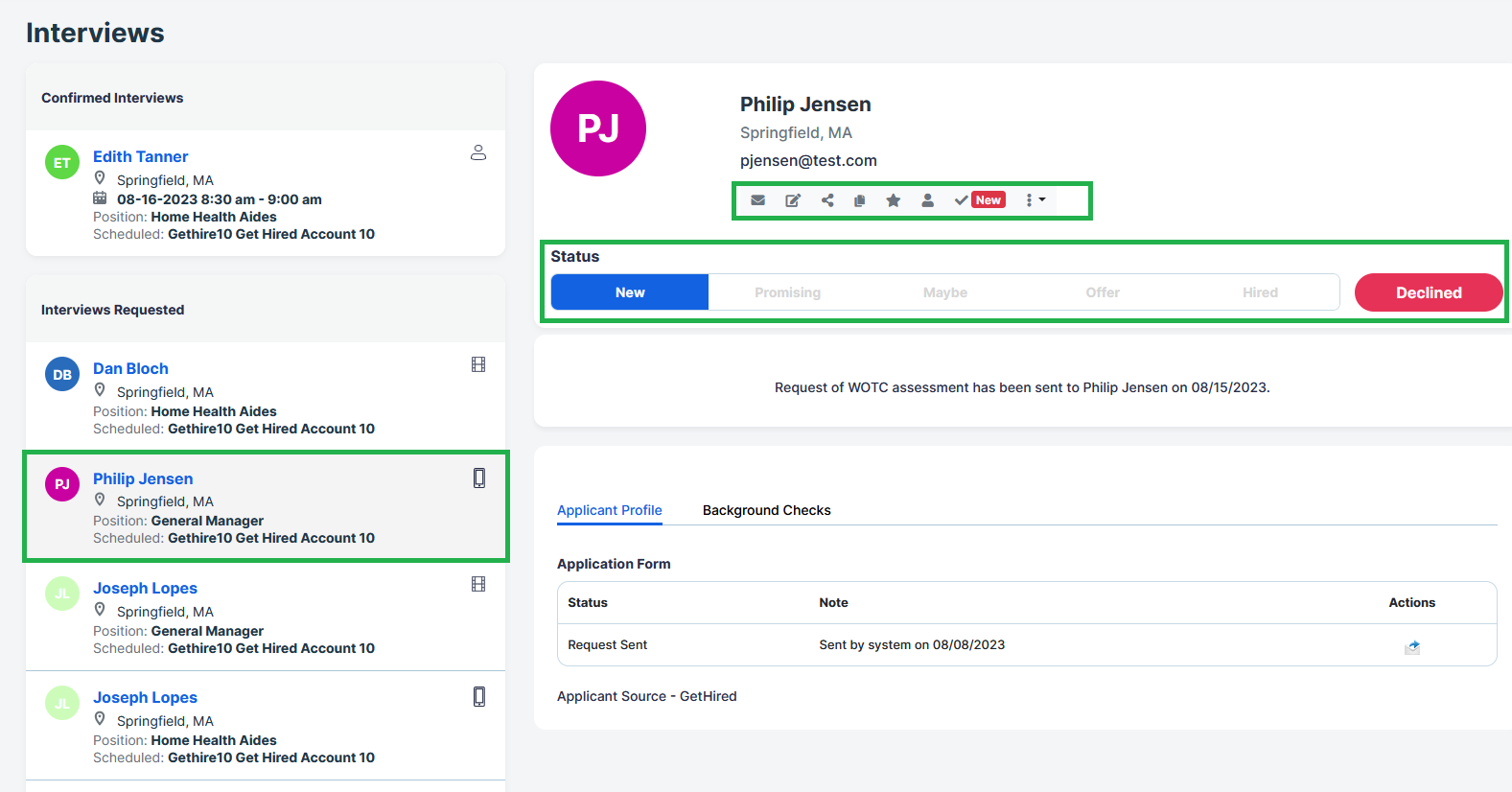This screenshot has height=792, width=1512.
Task: Click the share icon in applicant toolbar
Action: (x=827, y=200)
